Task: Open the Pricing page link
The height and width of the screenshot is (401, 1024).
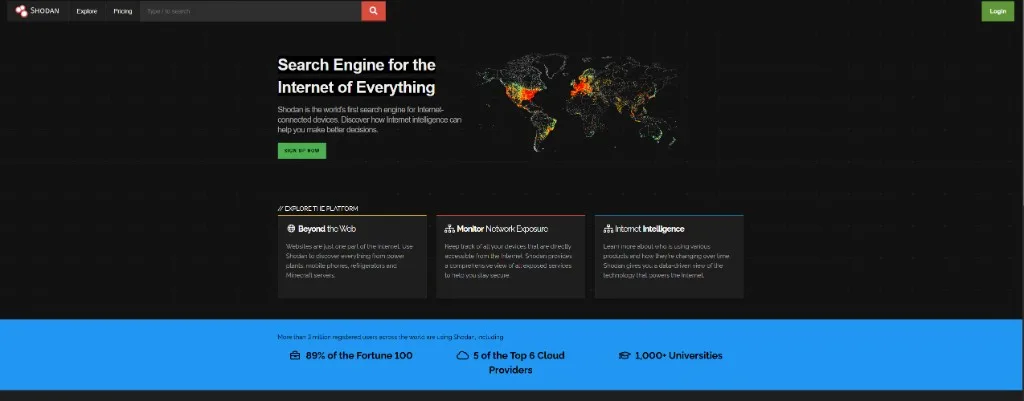Action: click(x=122, y=11)
